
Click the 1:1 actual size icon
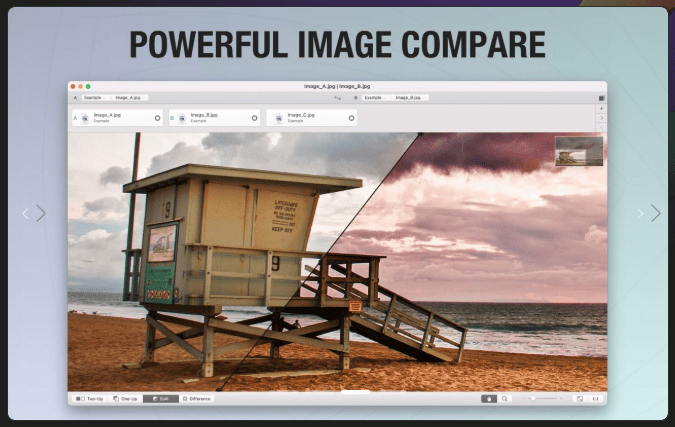(595, 399)
